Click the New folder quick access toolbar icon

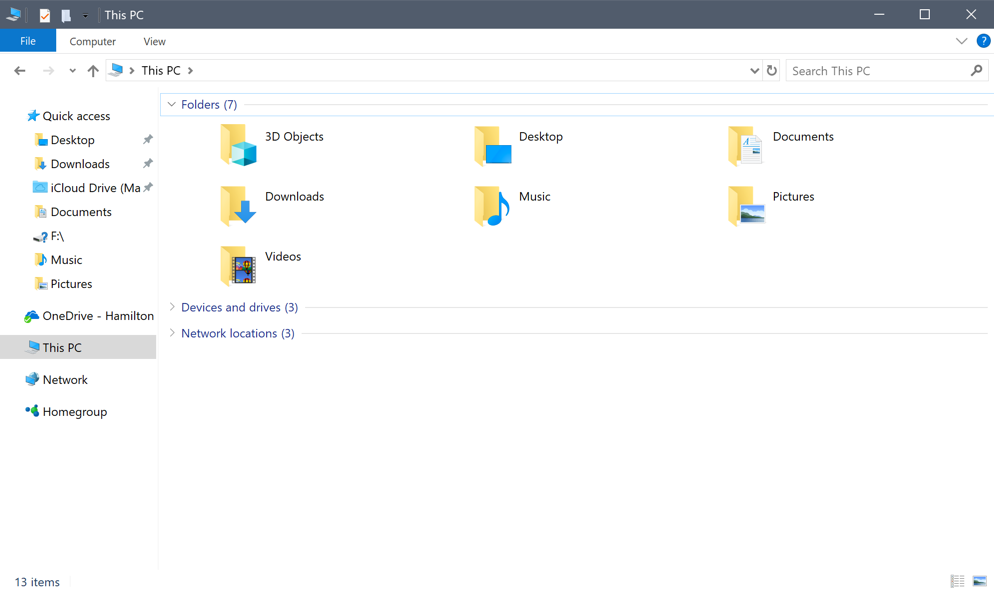point(65,15)
